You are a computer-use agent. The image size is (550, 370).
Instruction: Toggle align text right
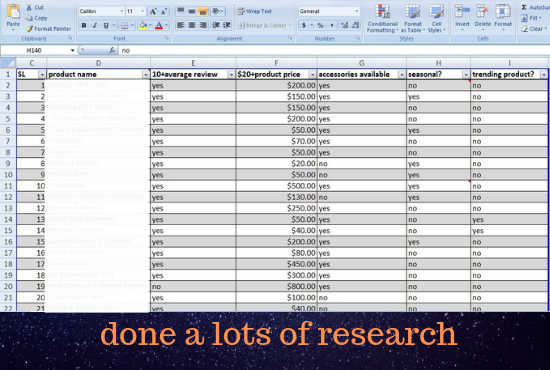(203, 25)
